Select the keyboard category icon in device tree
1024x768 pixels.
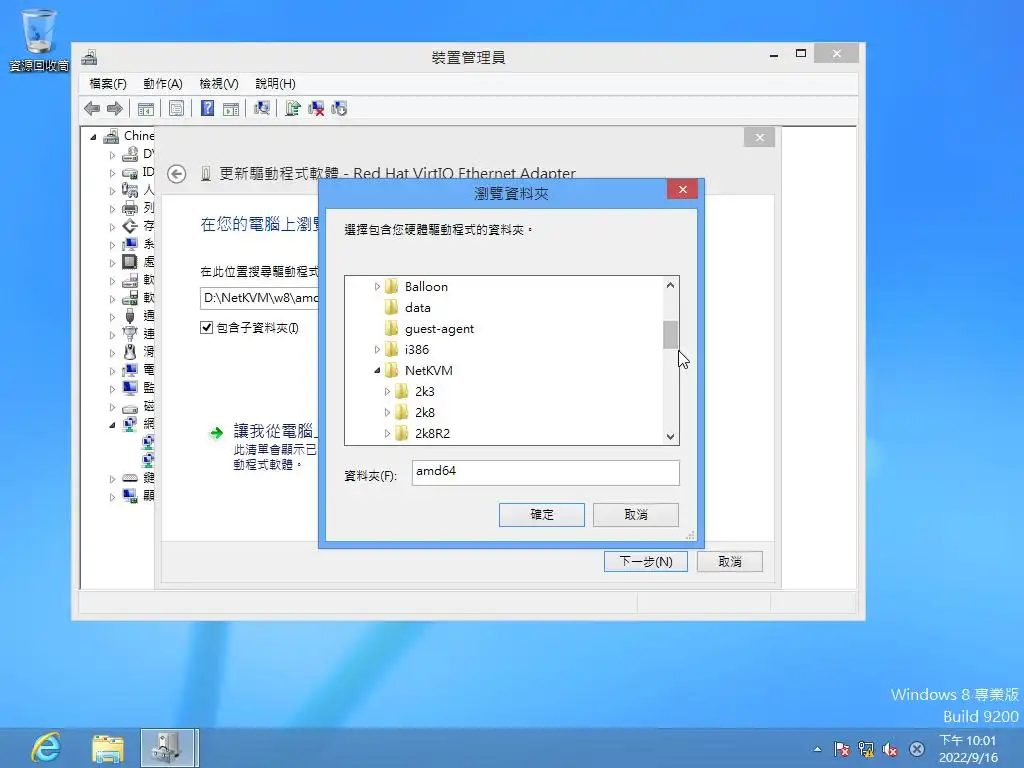[x=130, y=477]
